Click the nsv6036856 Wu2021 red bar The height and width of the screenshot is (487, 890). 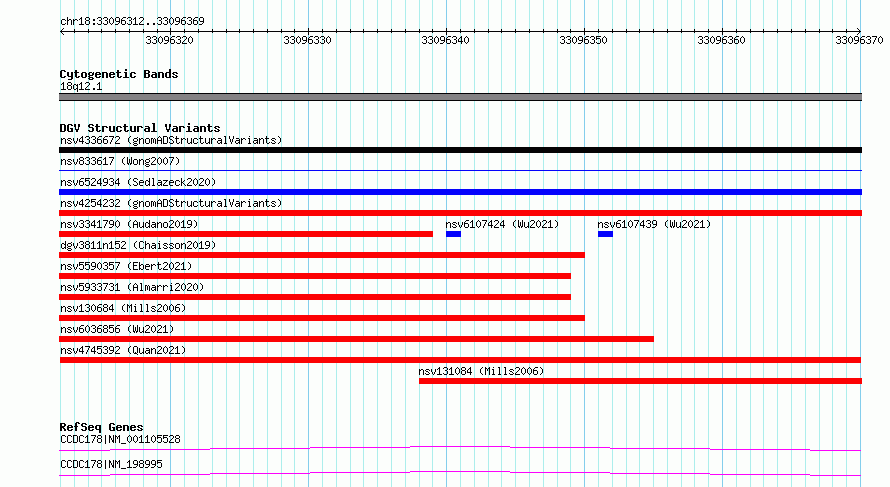point(356,339)
